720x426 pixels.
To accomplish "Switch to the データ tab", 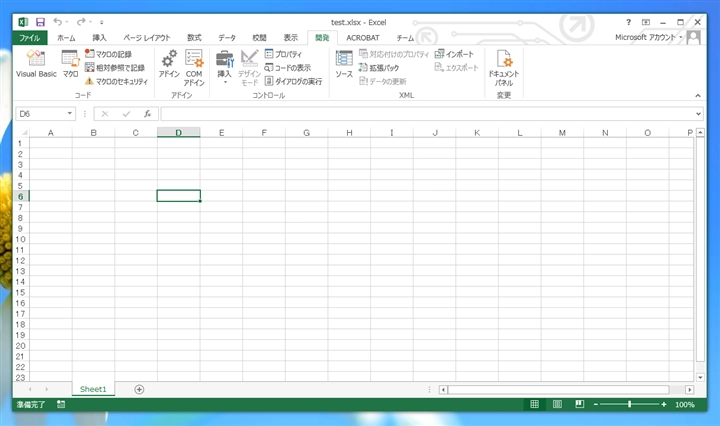I will click(x=227, y=38).
